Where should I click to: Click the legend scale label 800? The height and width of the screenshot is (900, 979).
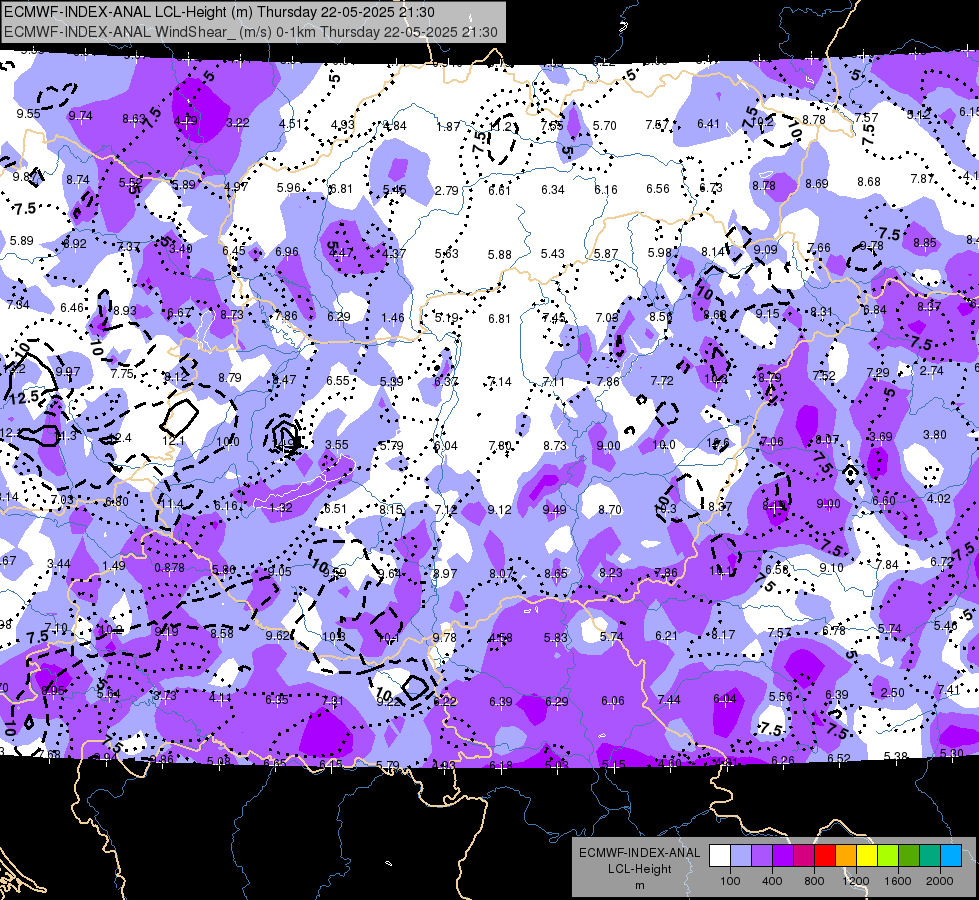click(814, 881)
